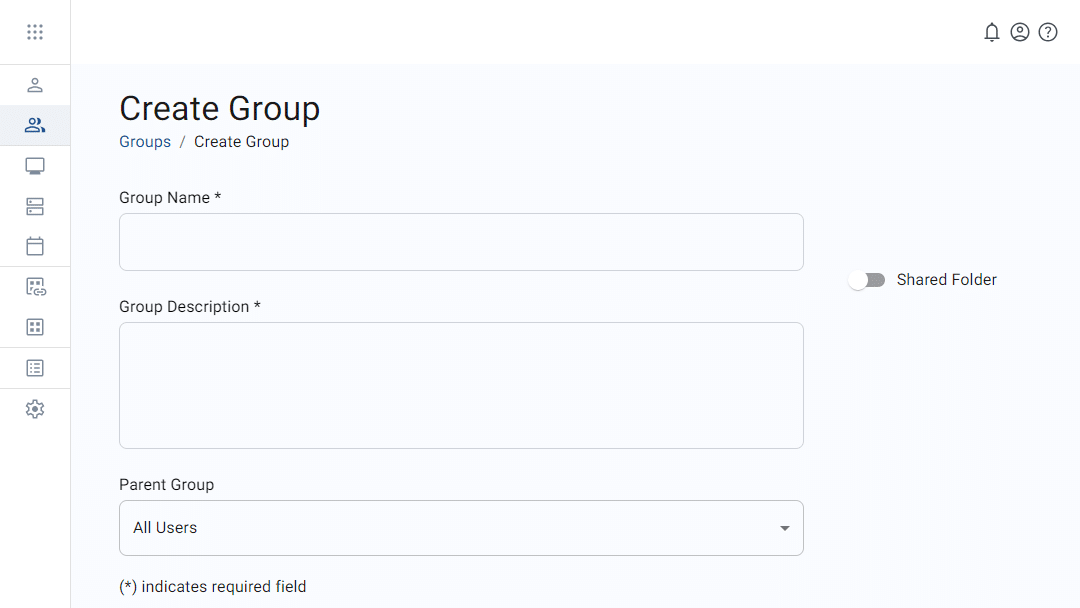Click the highlighted Groups icon in sidebar
This screenshot has height=608, width=1080.
point(35,125)
